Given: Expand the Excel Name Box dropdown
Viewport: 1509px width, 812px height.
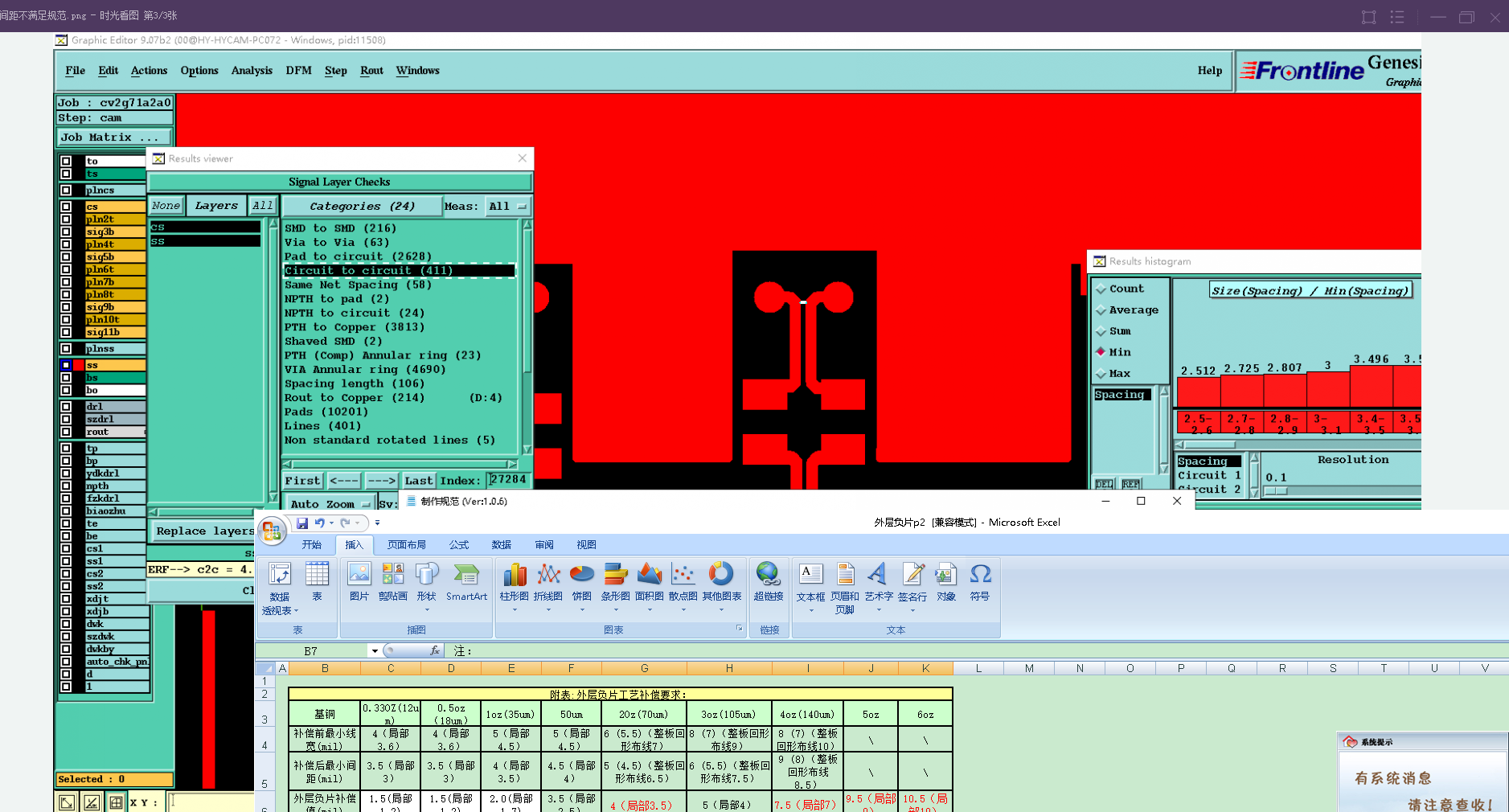Looking at the screenshot, I should tap(375, 651).
